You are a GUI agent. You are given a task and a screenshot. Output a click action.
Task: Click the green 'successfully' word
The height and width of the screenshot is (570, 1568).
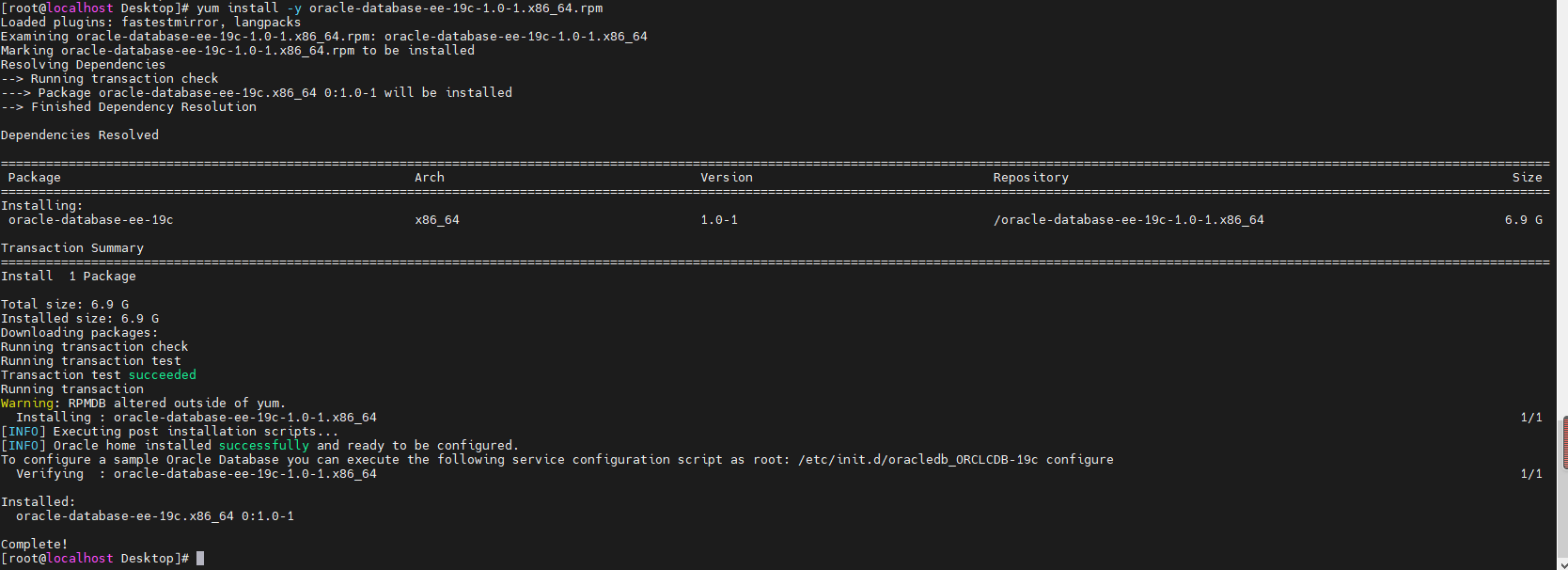264,446
